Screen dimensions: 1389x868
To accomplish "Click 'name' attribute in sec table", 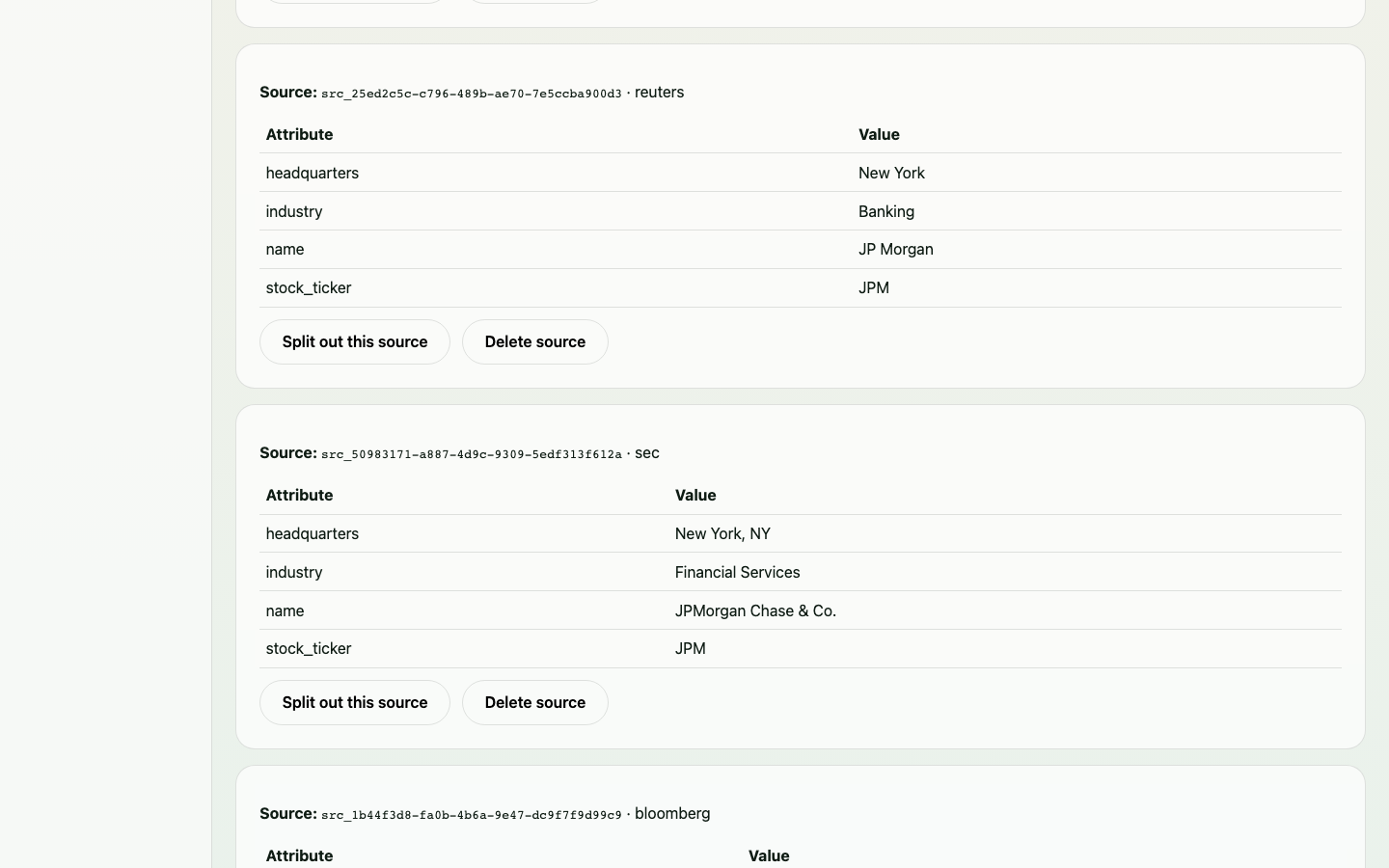I will coord(285,610).
